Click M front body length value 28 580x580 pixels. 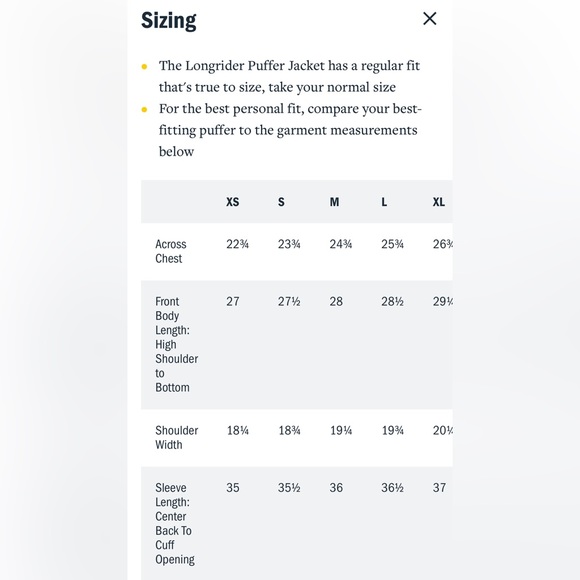click(x=336, y=301)
